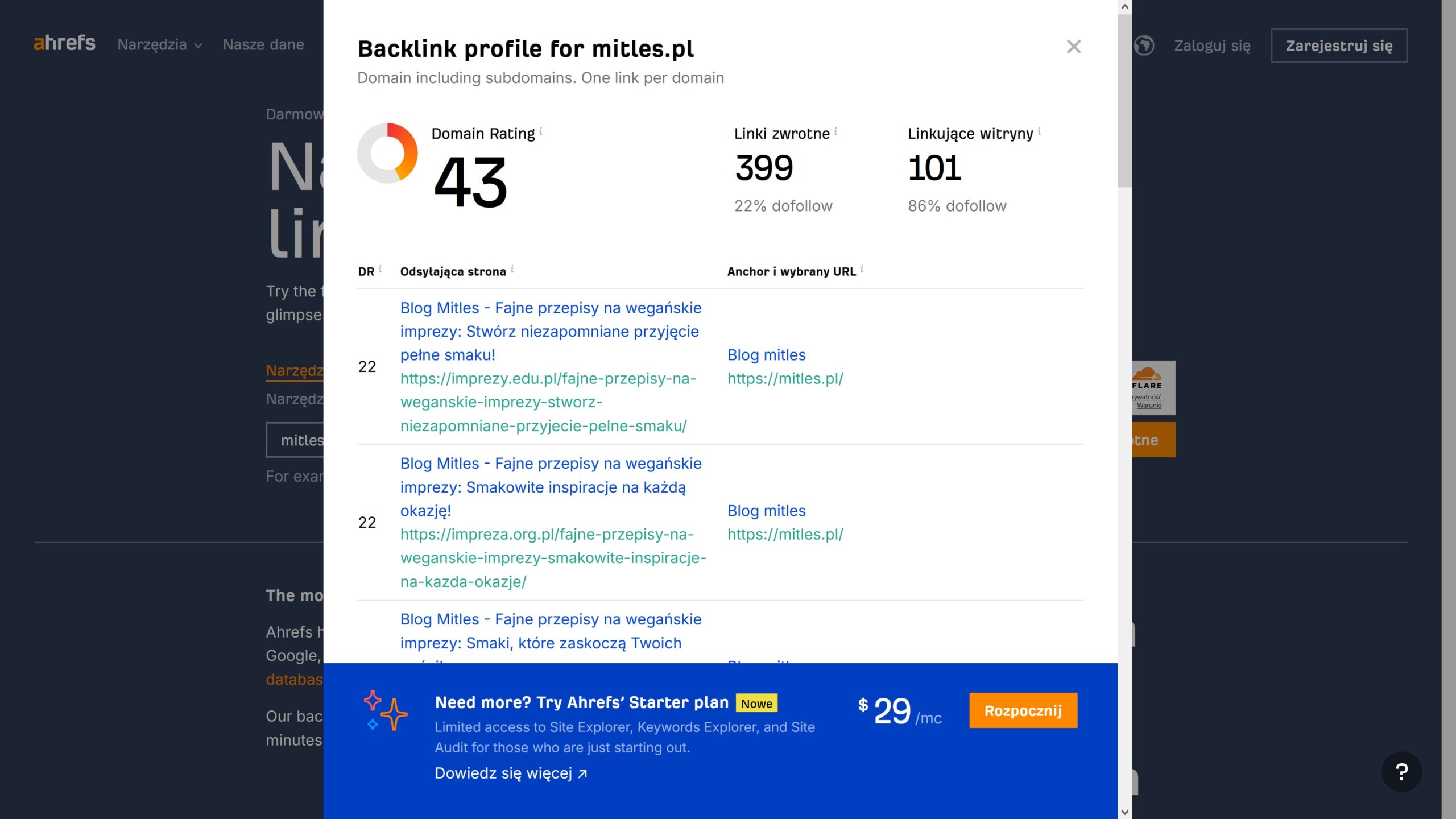The image size is (1456, 819).
Task: Click the Rozpocznij button
Action: [1023, 710]
